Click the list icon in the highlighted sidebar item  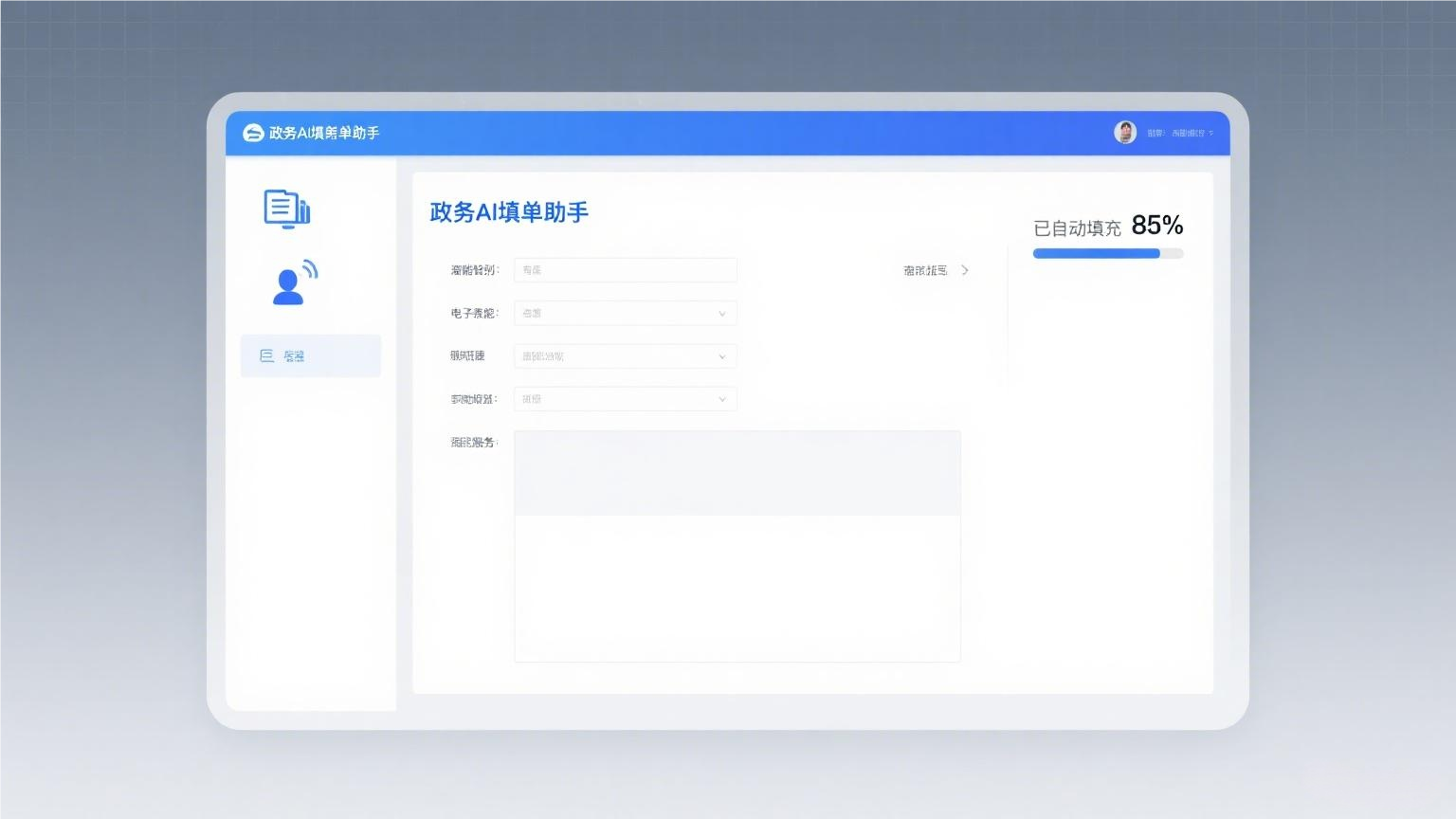pos(266,355)
